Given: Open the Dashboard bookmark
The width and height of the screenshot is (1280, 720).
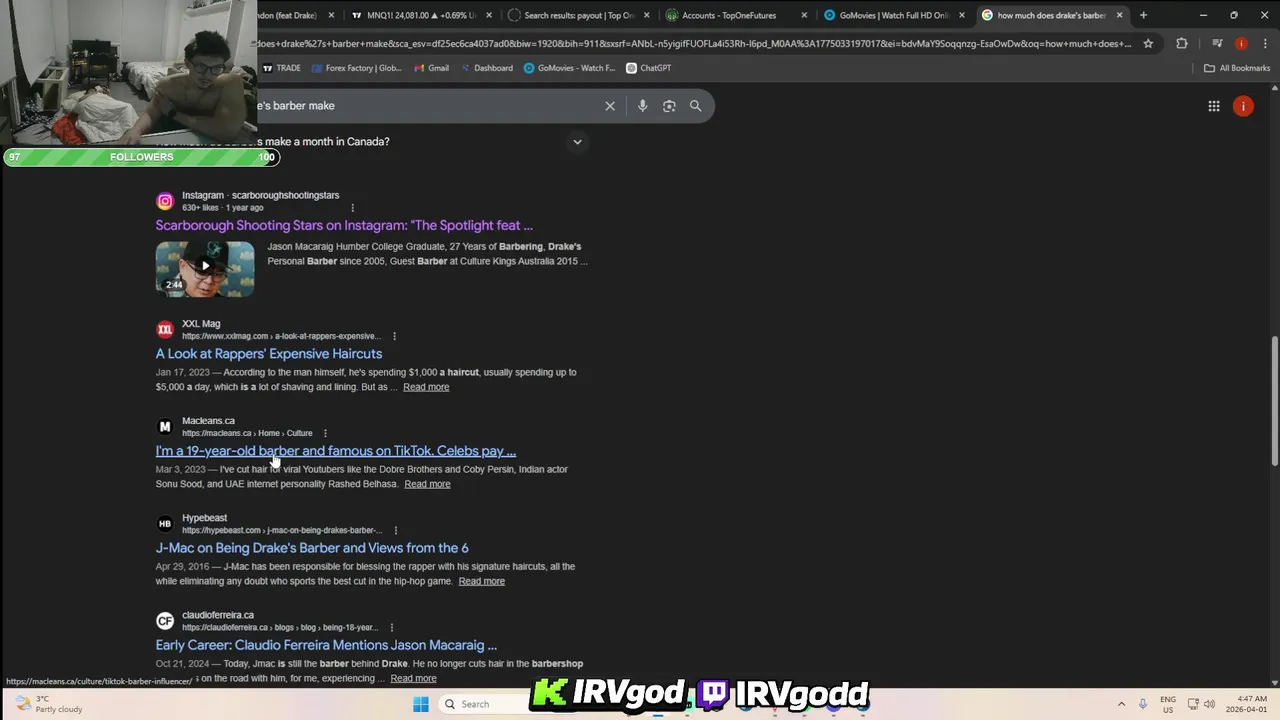Looking at the screenshot, I should 485,68.
